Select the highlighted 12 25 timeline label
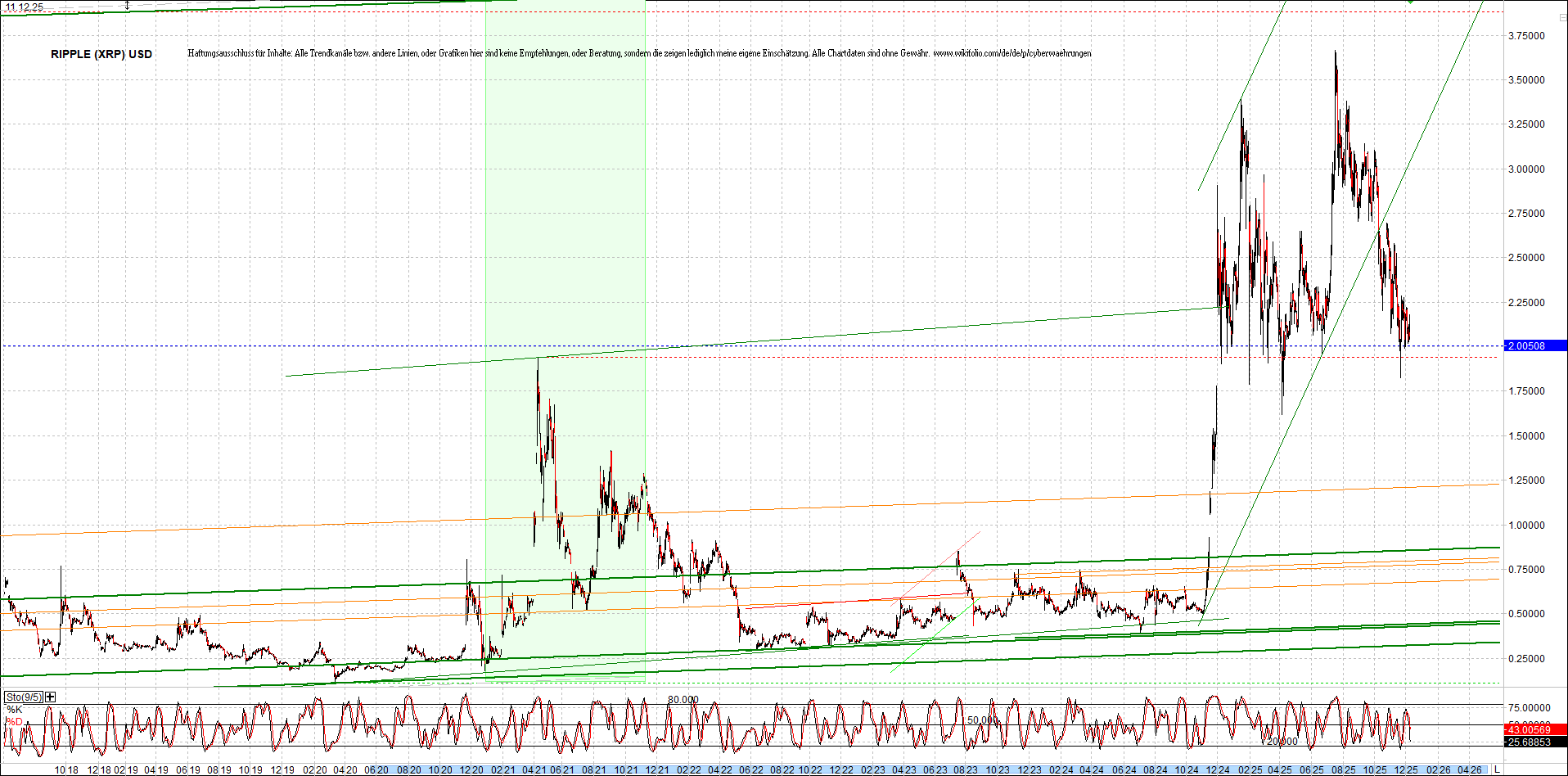 click(1406, 770)
